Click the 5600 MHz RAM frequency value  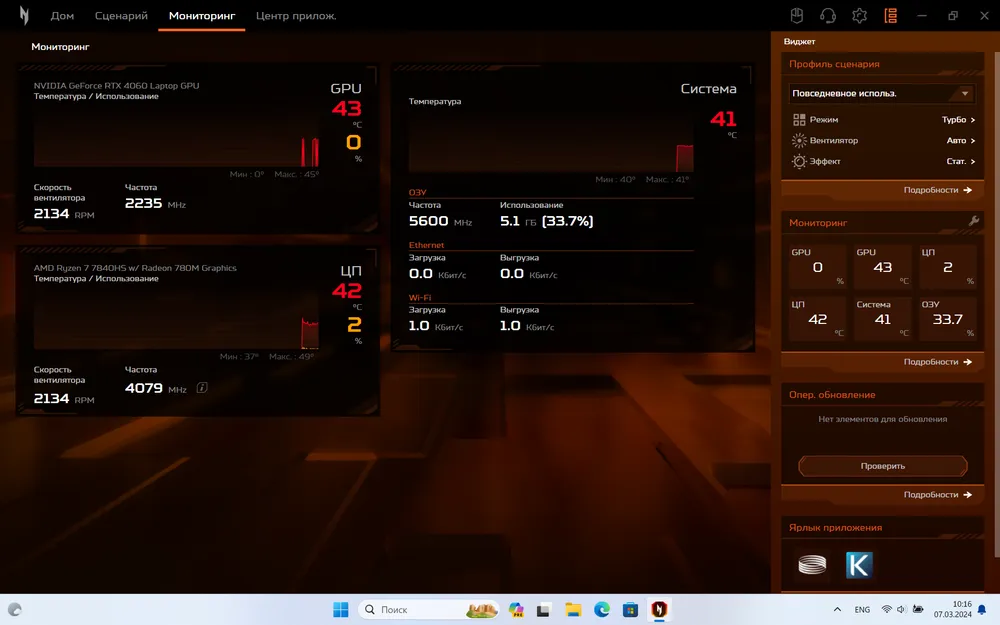pyautogui.click(x=440, y=221)
